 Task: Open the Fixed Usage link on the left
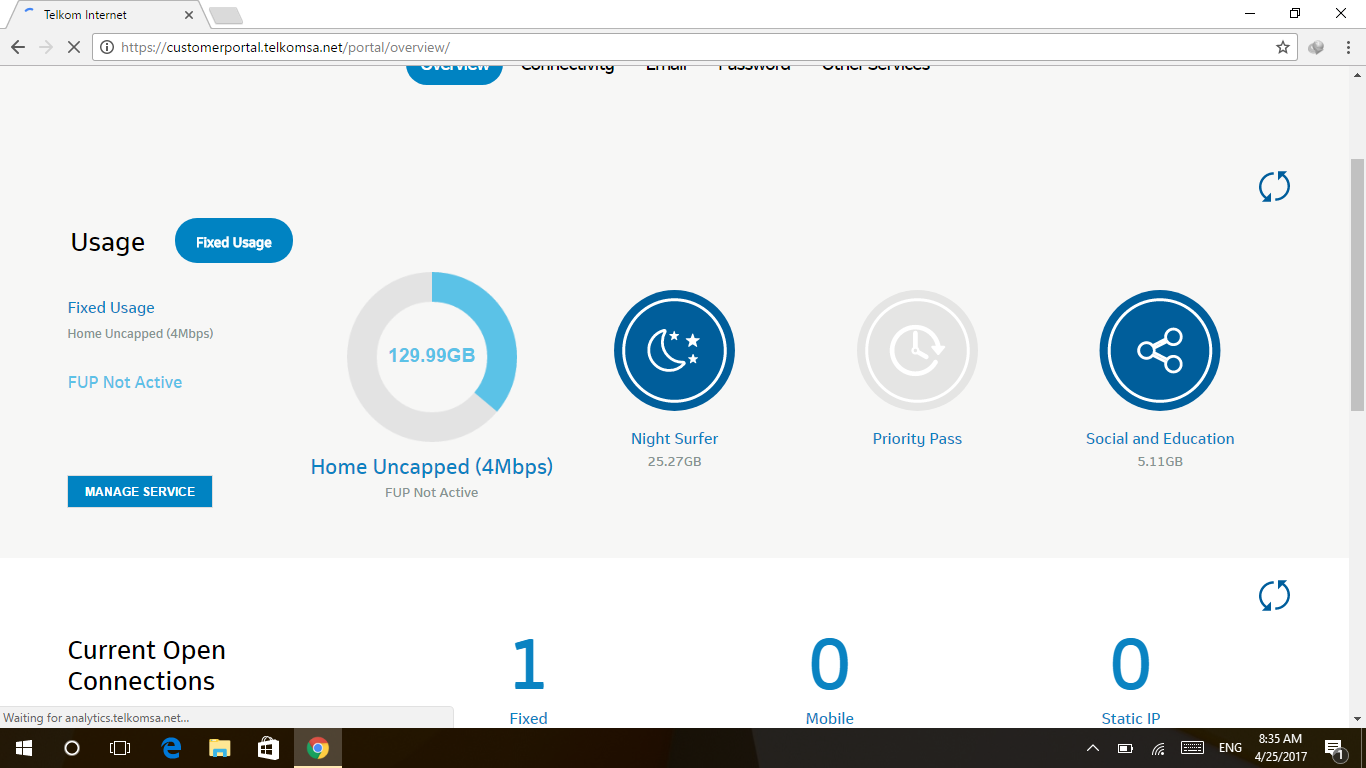coord(111,308)
